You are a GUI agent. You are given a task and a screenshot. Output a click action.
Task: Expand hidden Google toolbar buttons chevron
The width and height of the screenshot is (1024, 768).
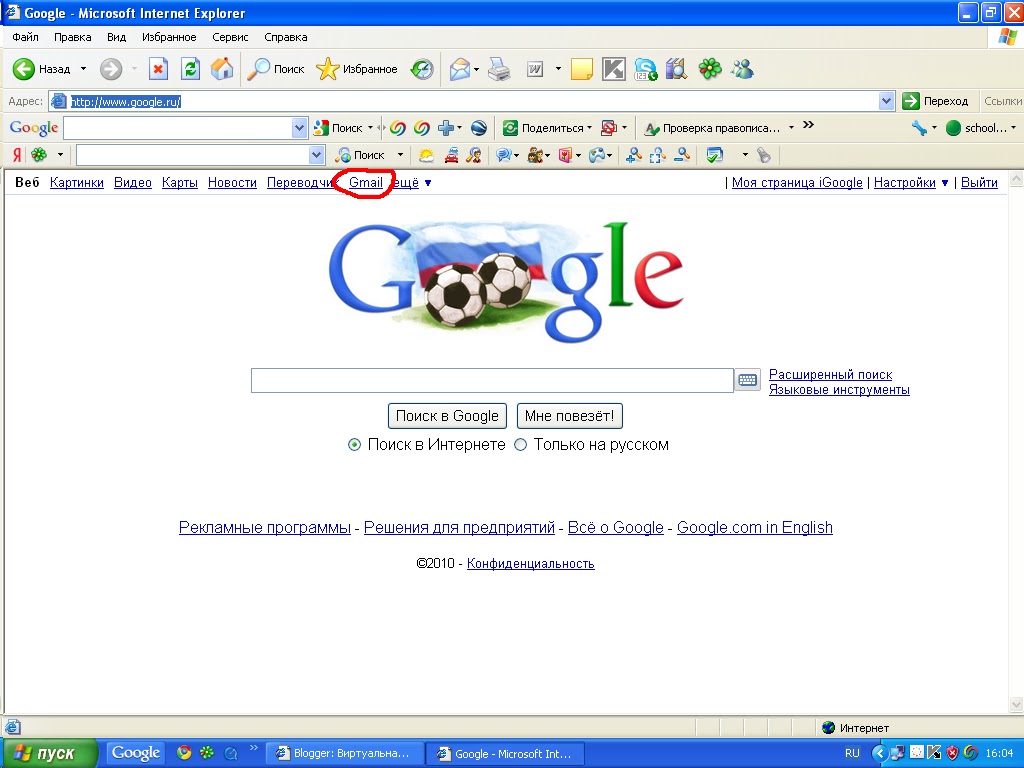click(x=808, y=125)
